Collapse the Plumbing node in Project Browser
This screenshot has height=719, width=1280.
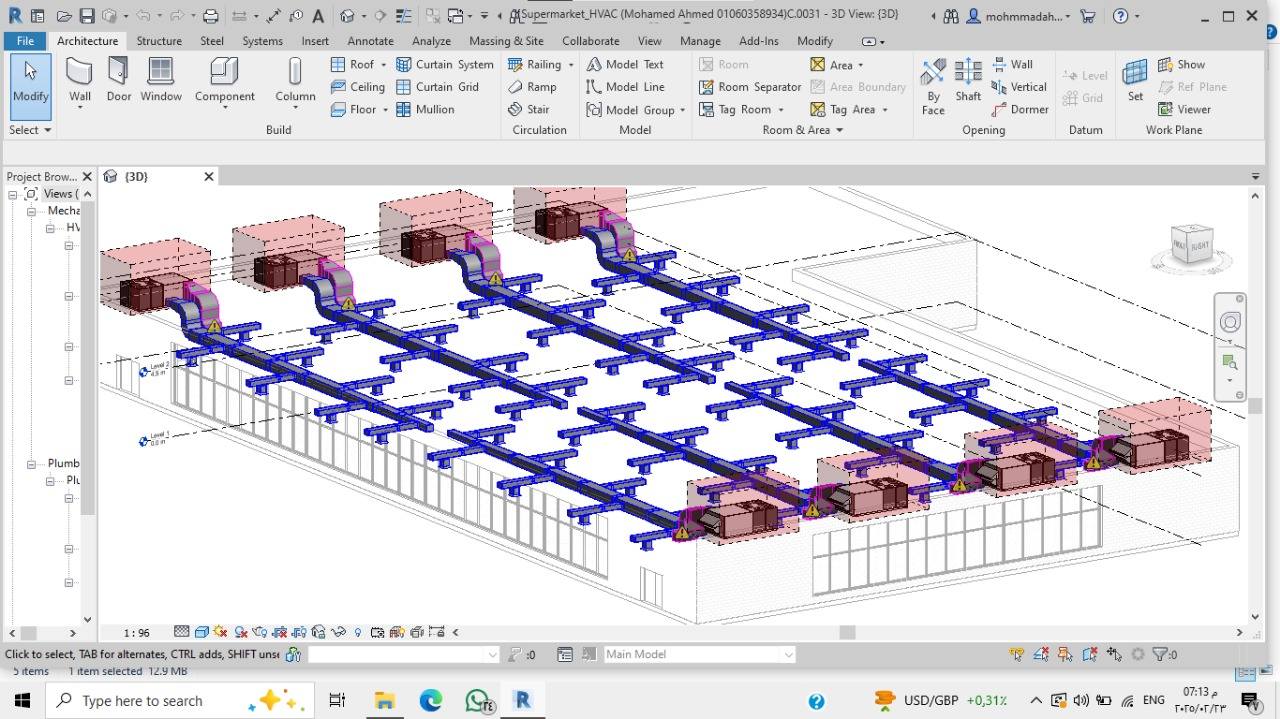pos(31,463)
